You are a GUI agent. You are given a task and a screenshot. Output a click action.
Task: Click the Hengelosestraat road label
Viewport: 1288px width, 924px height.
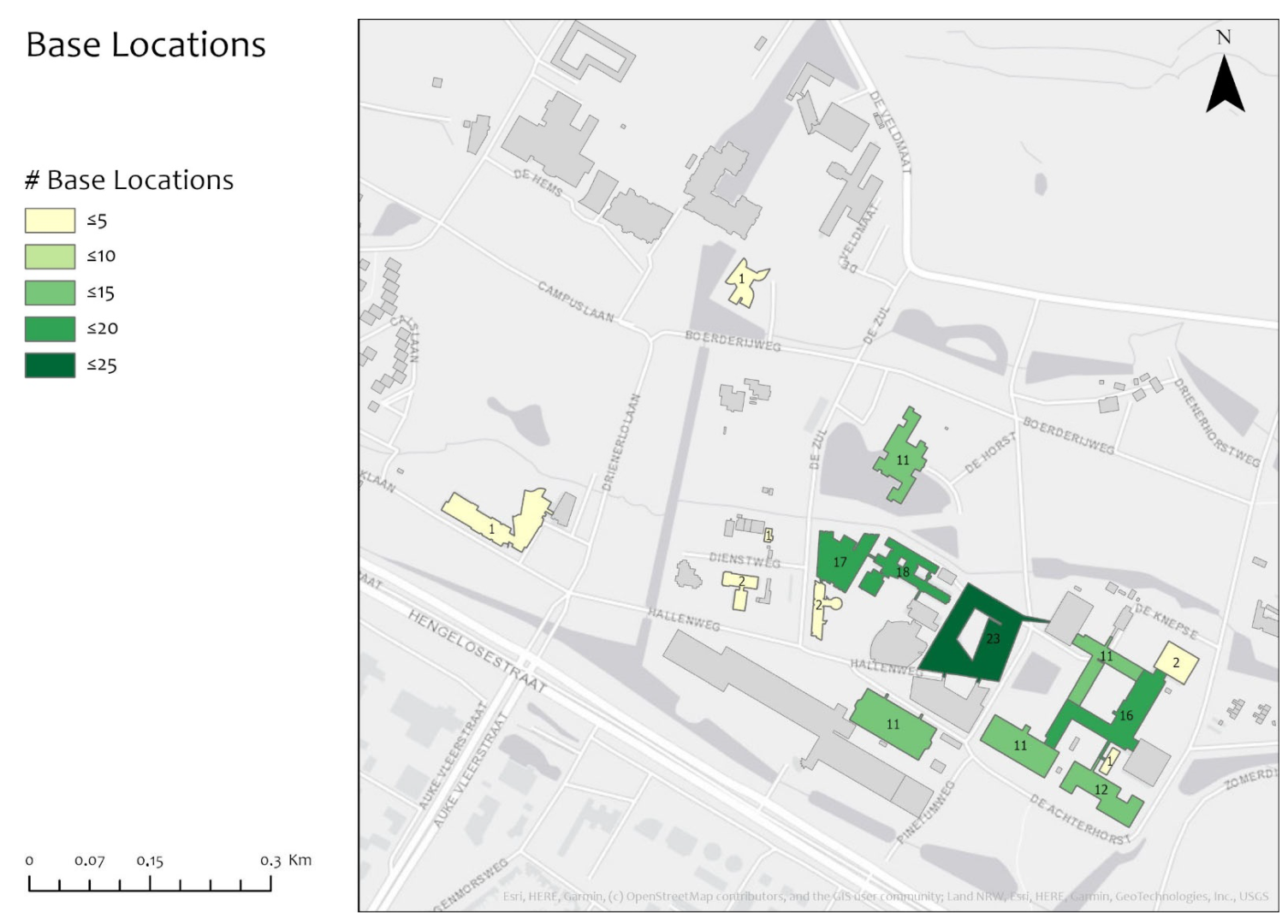tap(477, 651)
